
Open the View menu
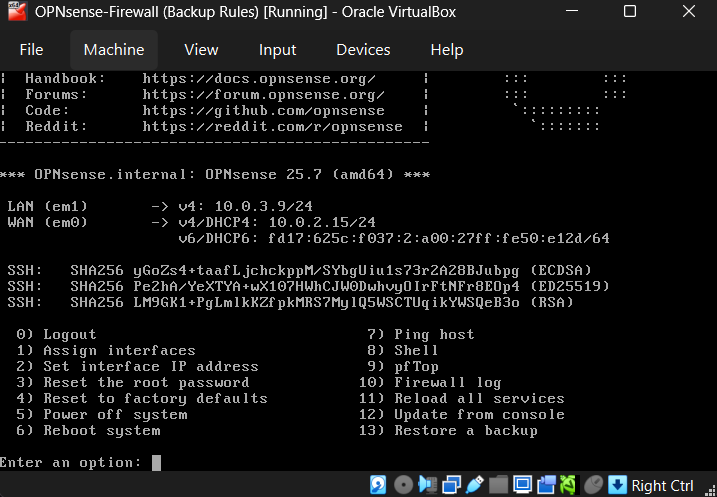click(x=201, y=50)
